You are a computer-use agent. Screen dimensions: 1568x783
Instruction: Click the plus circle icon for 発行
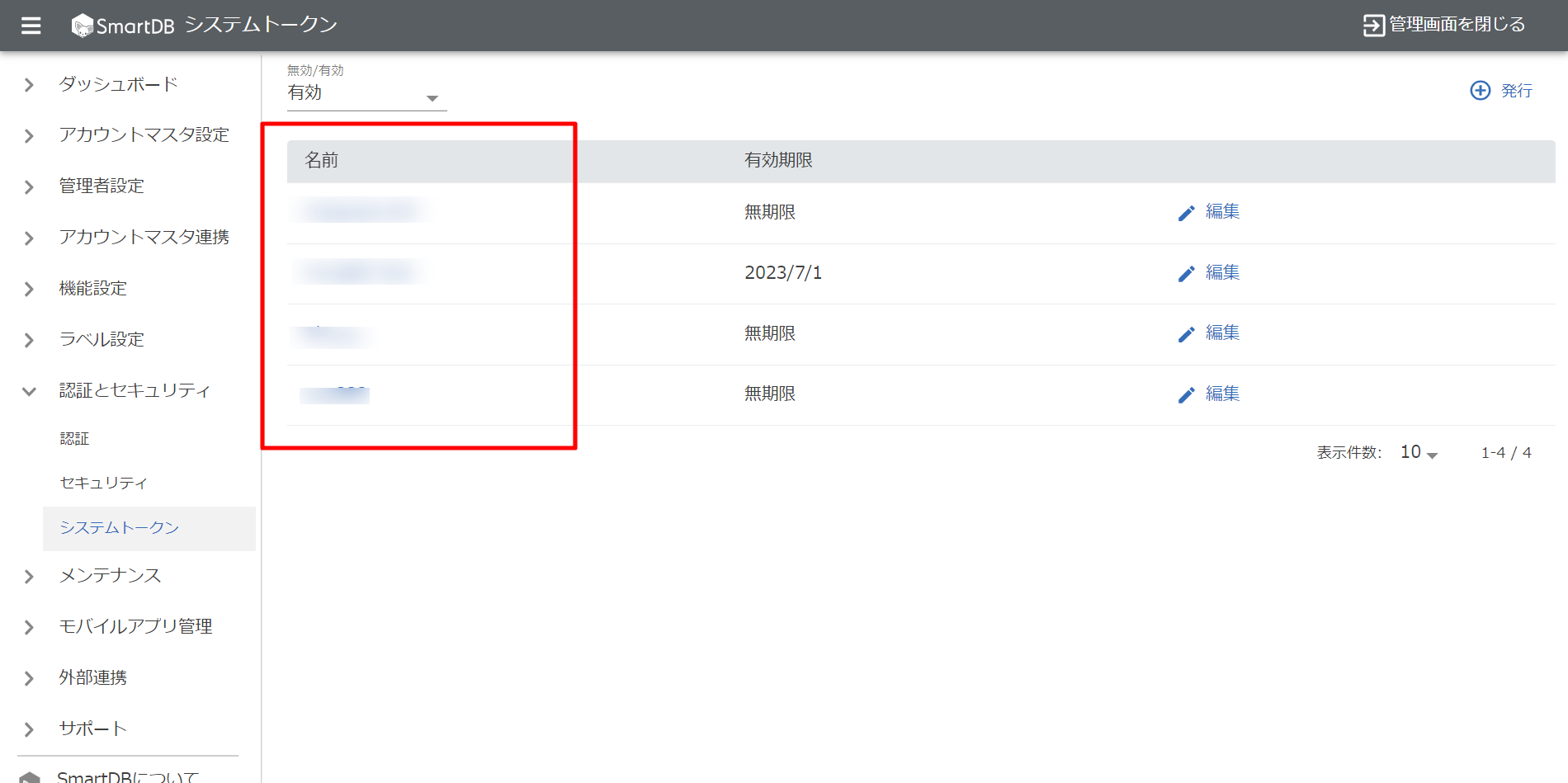[1481, 91]
